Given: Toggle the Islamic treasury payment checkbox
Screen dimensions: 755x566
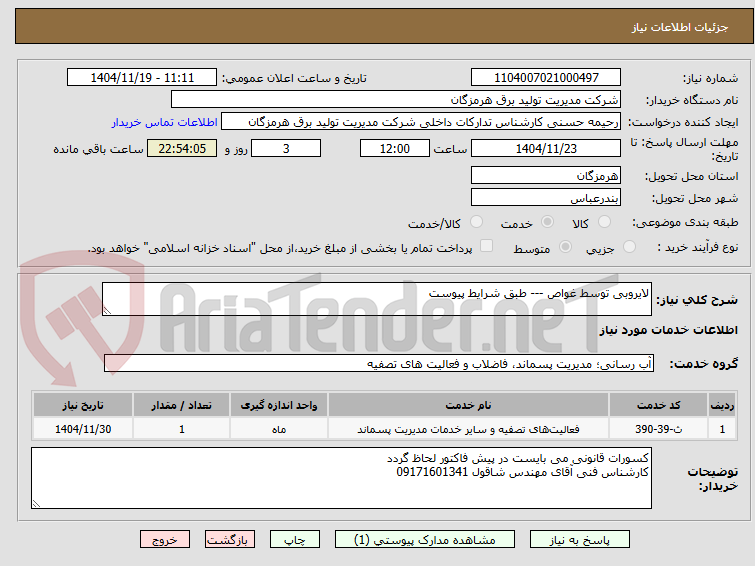Looking at the screenshot, I should tap(486, 246).
